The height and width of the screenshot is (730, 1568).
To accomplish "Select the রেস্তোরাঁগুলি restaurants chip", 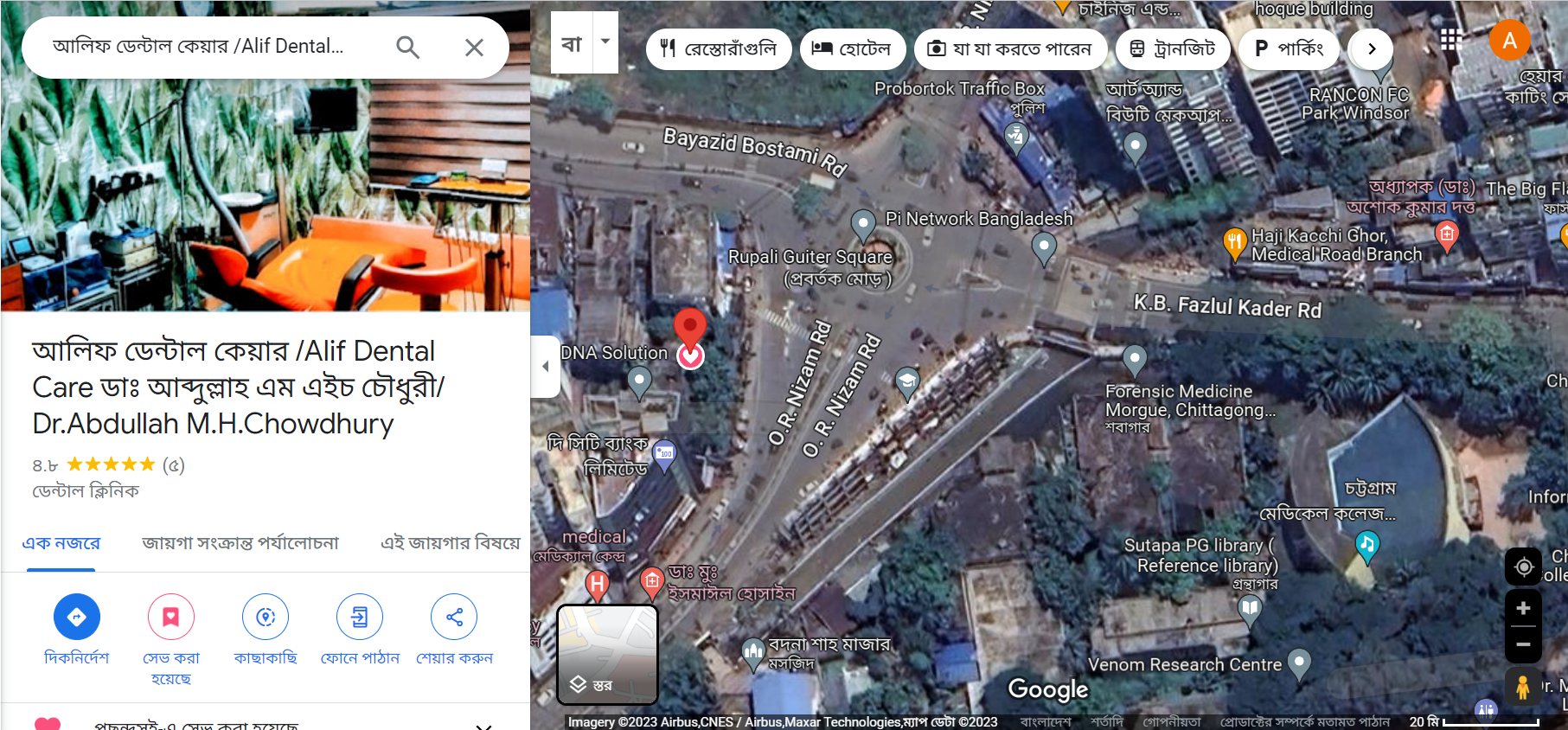I will [x=718, y=48].
